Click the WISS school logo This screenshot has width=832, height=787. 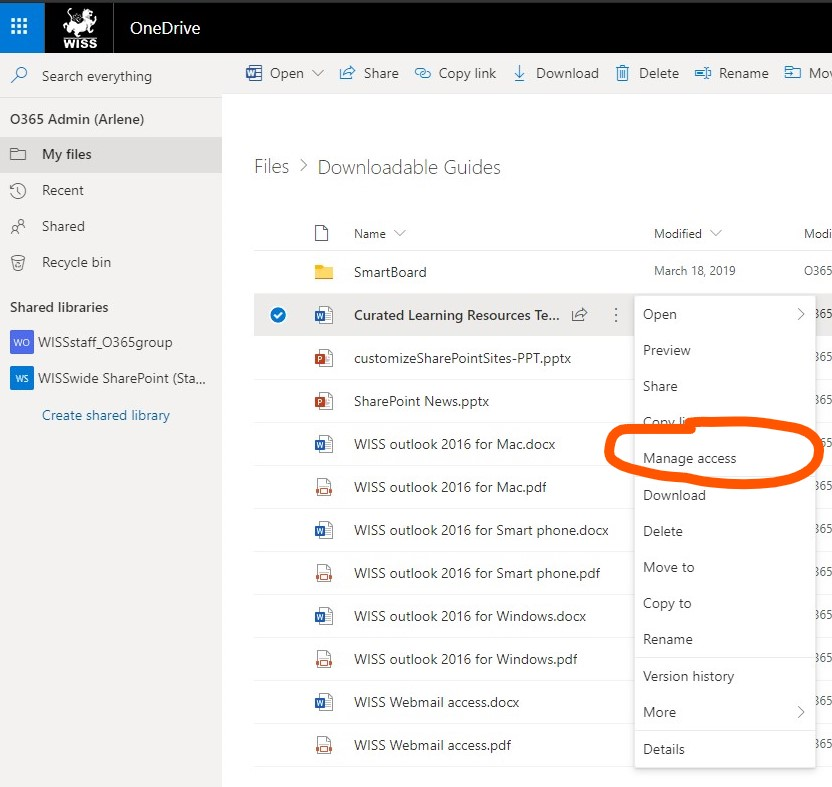(80, 28)
